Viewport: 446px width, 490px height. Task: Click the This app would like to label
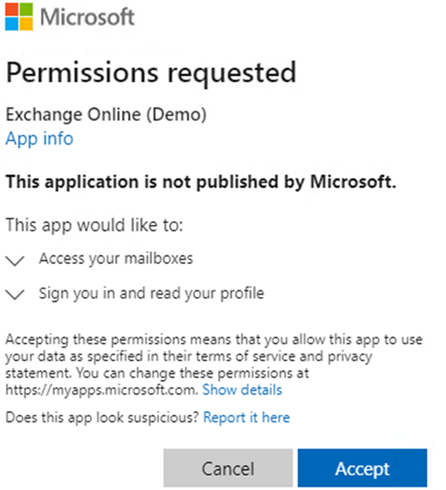pos(94,225)
